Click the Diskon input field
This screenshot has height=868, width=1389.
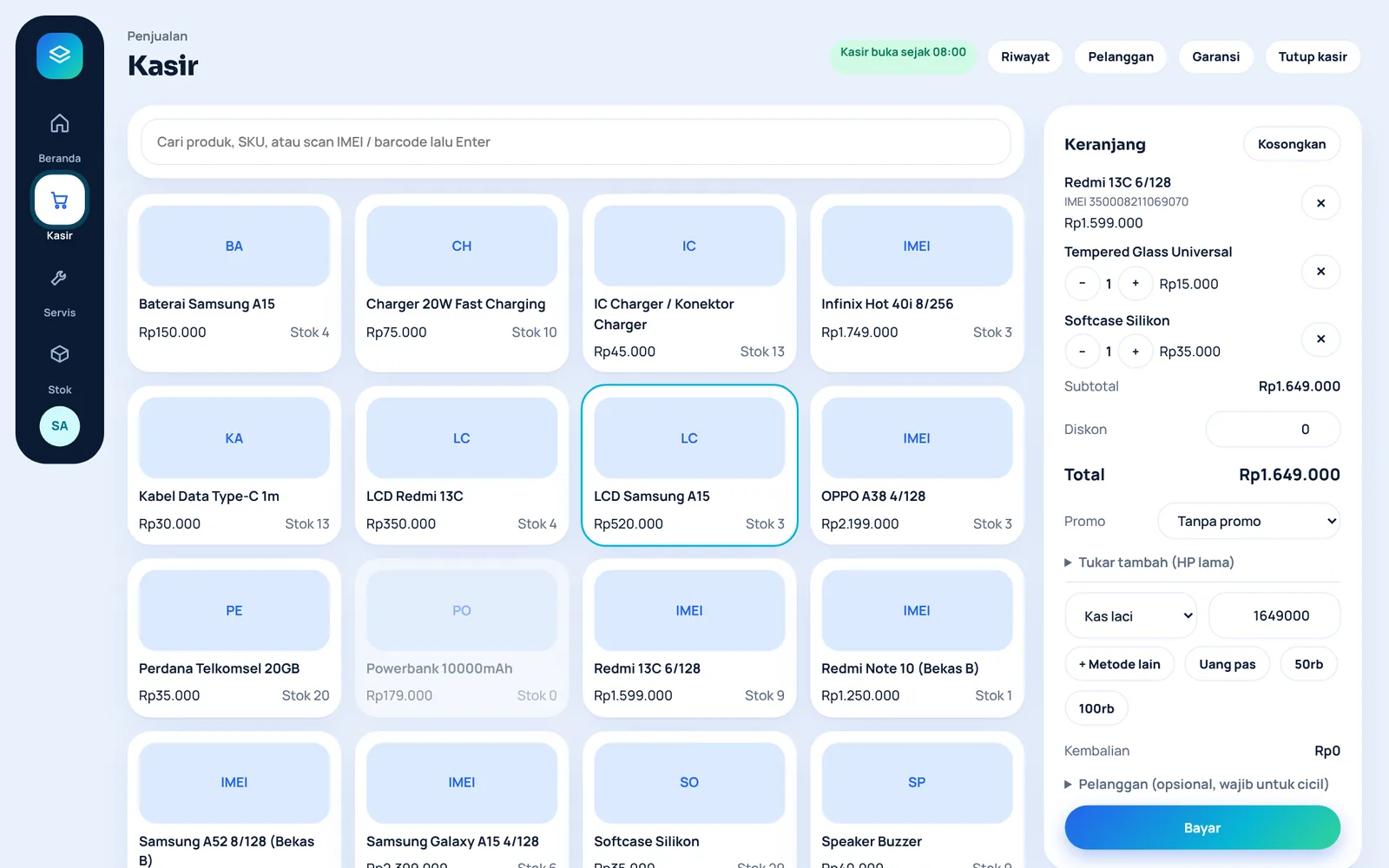click(x=1273, y=430)
